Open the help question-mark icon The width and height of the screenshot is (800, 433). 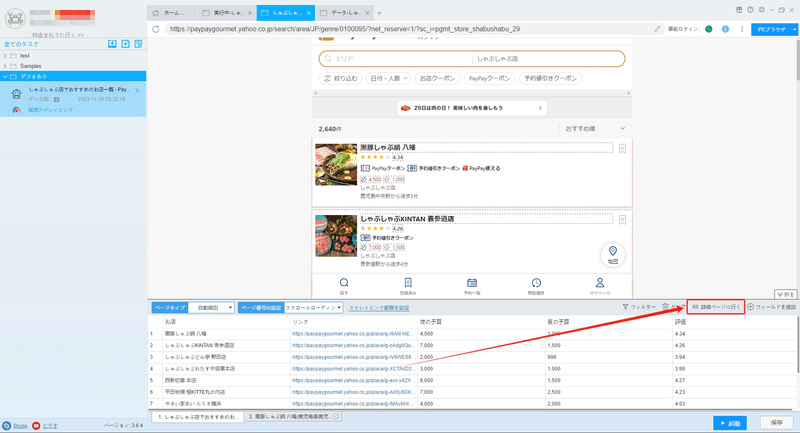click(751, 10)
